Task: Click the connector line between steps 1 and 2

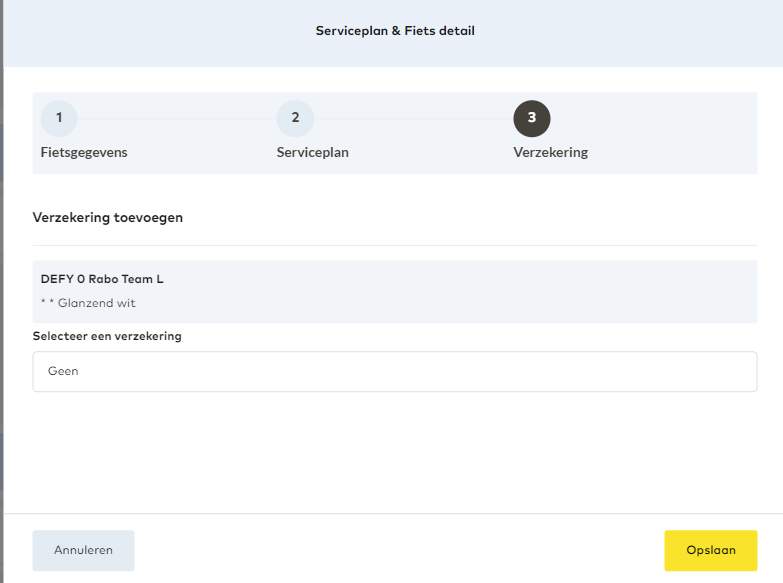Action: 177,118
